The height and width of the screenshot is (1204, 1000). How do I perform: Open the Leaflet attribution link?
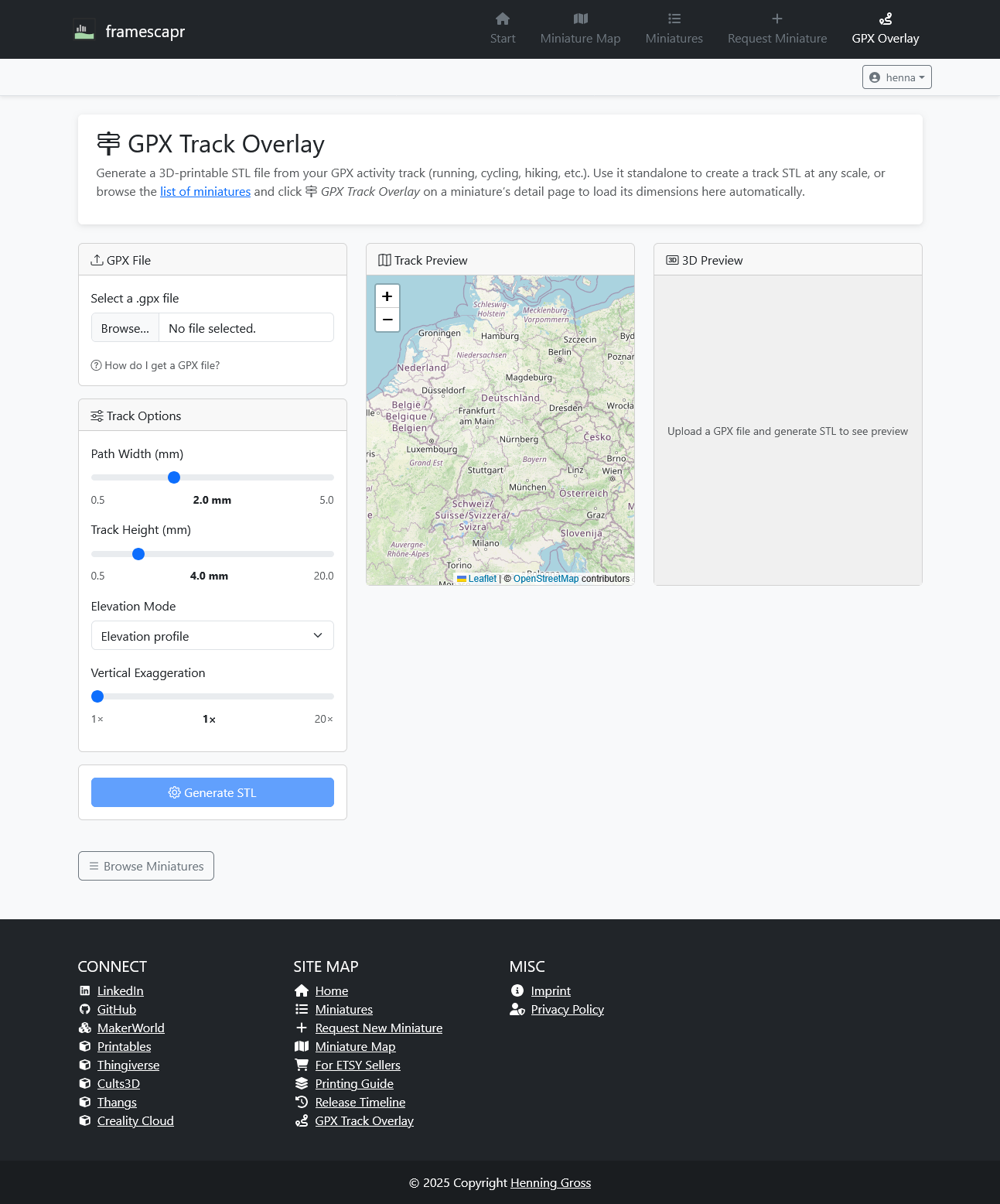coord(477,579)
